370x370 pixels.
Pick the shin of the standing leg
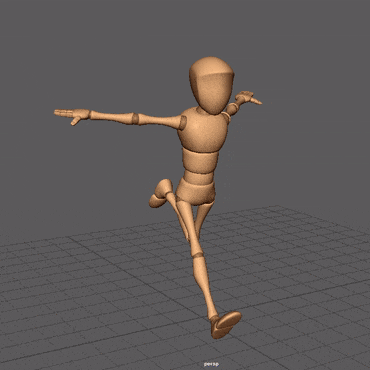(205, 287)
